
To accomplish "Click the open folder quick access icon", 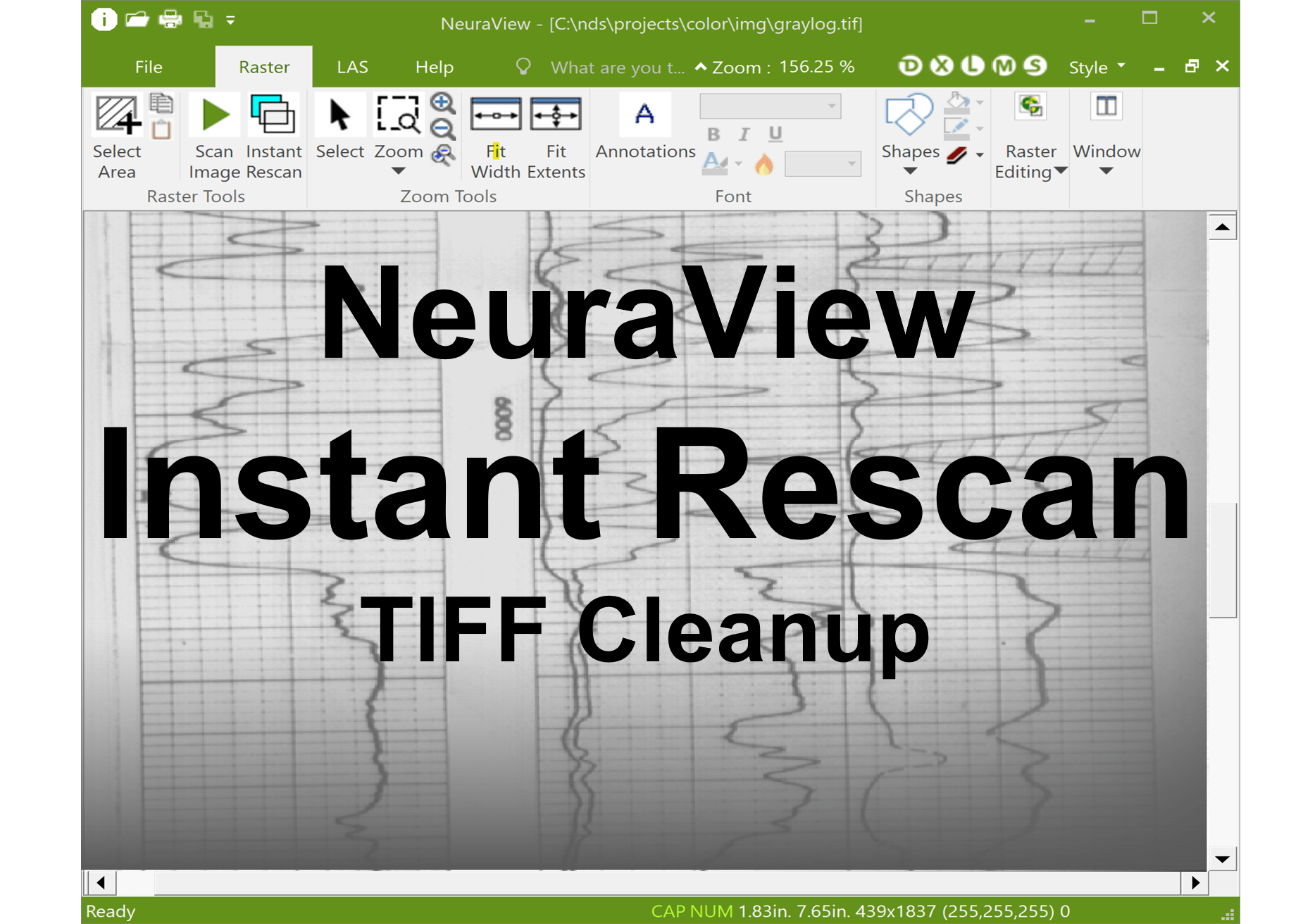I will (137, 20).
